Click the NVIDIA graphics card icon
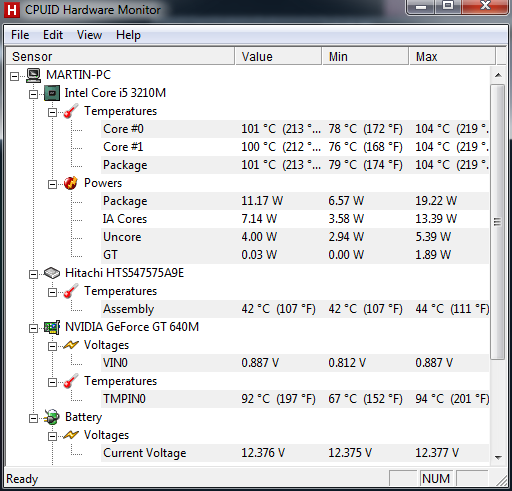Image resolution: width=512 pixels, height=491 pixels. coord(52,327)
